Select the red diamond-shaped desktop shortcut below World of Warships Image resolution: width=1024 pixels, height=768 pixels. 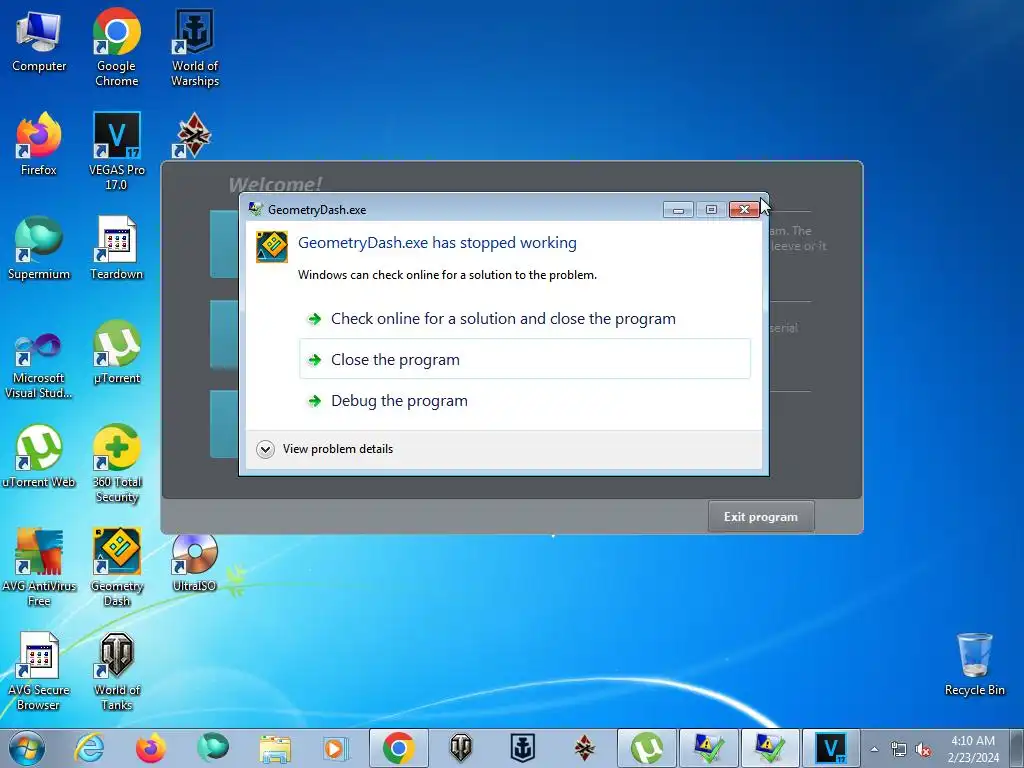coord(193,135)
